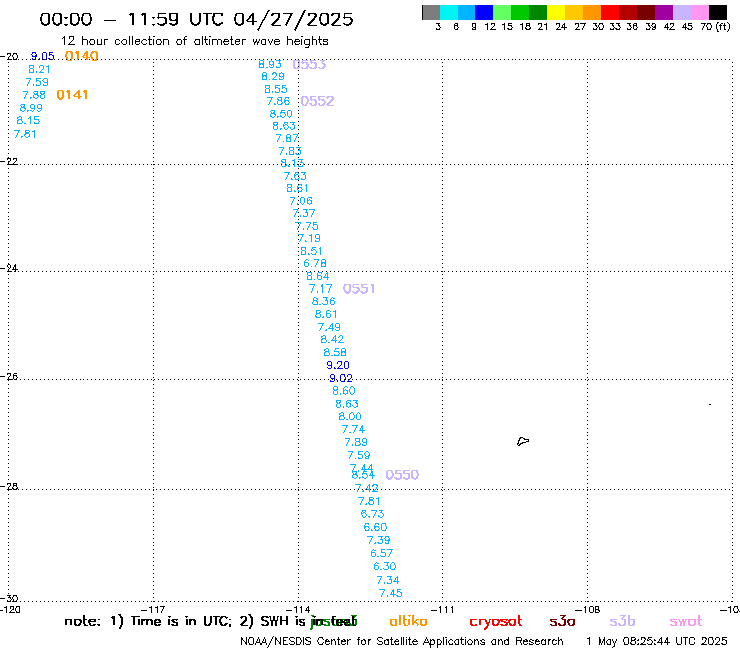Select the lavender 0553 time stamp

[x=309, y=65]
